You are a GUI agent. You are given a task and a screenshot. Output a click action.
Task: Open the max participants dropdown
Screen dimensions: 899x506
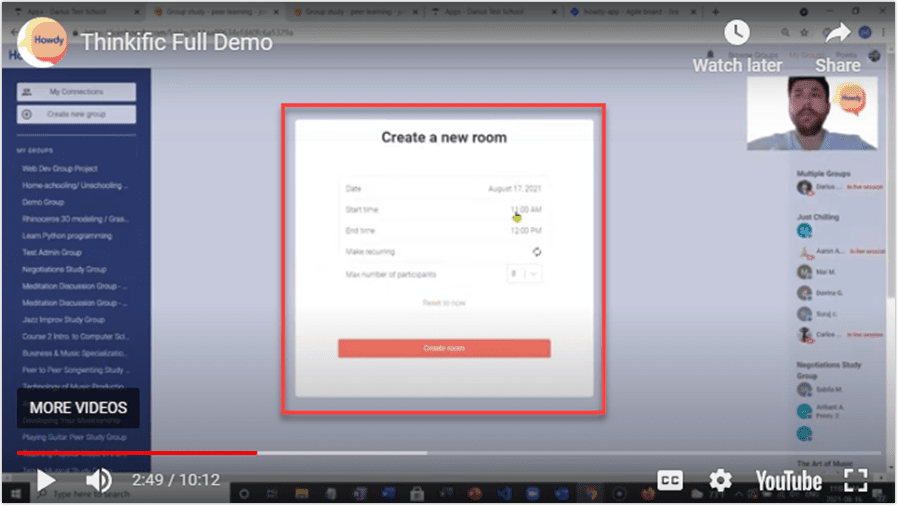pos(524,274)
